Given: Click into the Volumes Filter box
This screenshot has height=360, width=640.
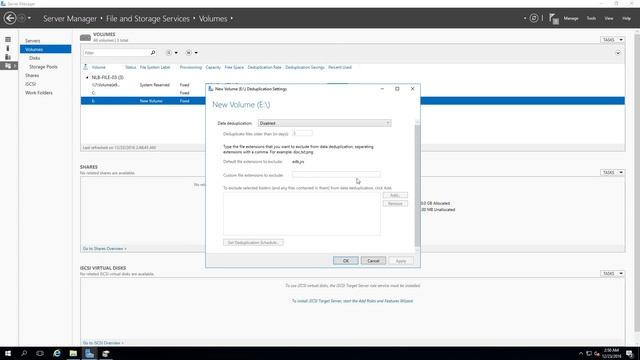Looking at the screenshot, I should click(x=116, y=53).
